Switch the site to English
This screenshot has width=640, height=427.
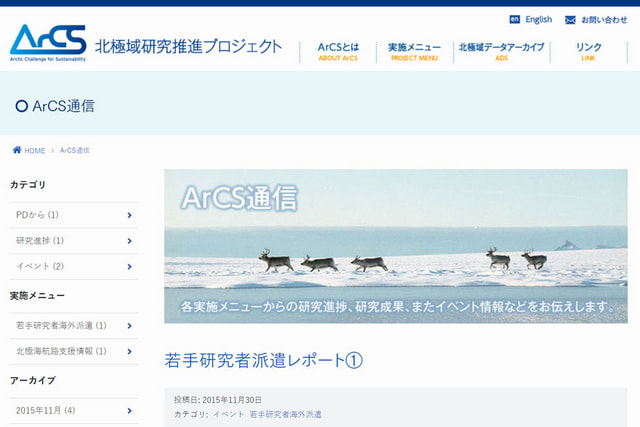(x=538, y=19)
